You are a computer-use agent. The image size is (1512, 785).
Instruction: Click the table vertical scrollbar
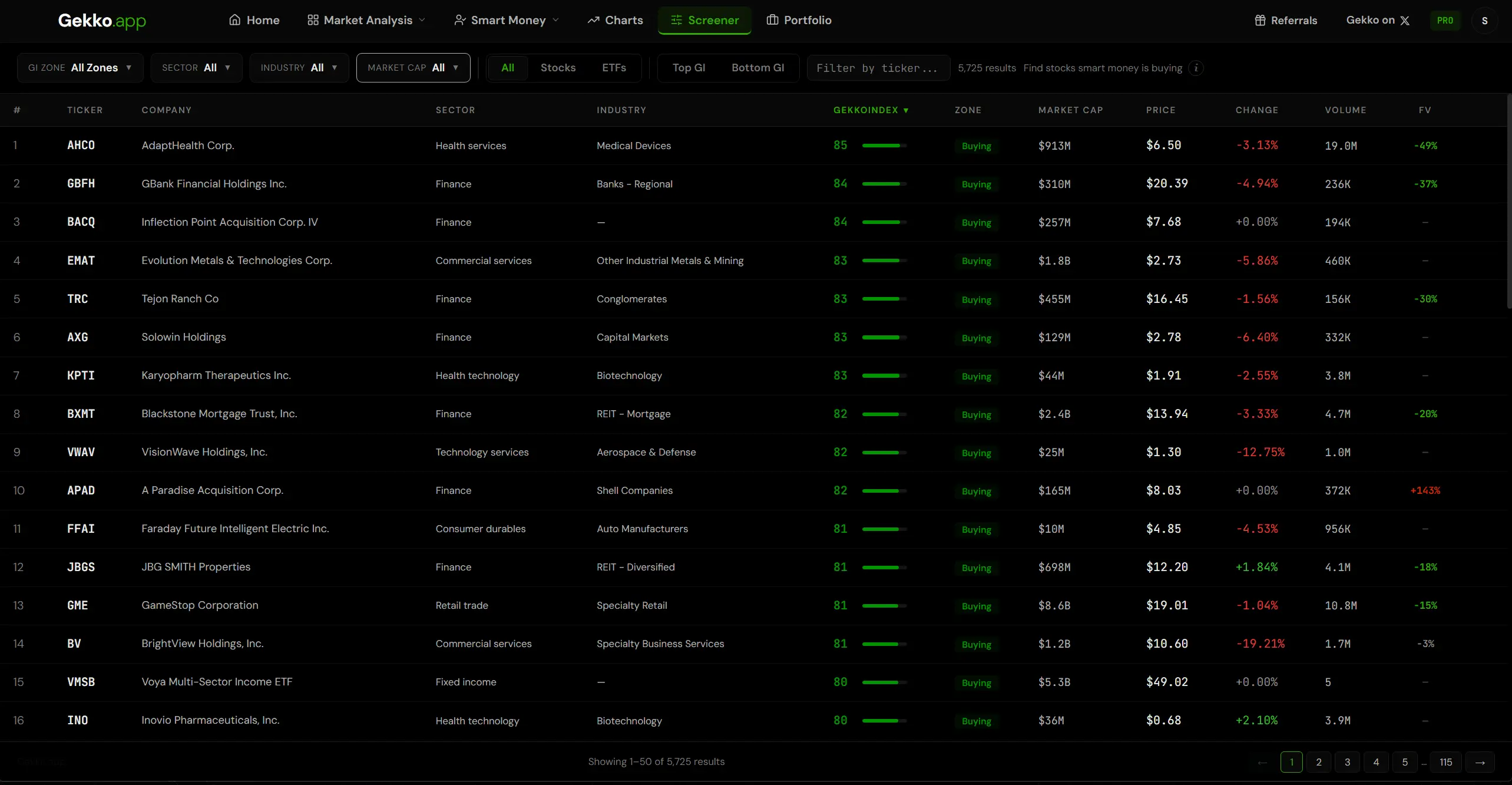point(1509,200)
